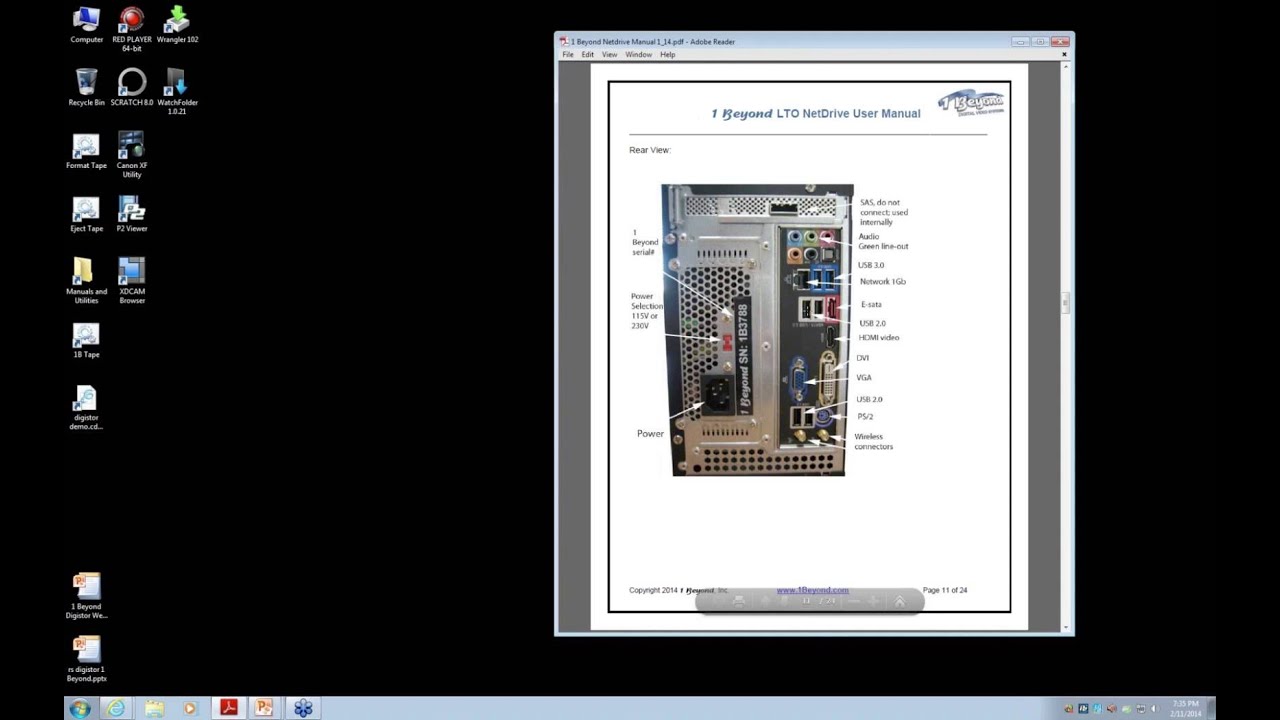Viewport: 1280px width, 720px height.
Task: Open the Computer desktop icon
Action: click(86, 25)
